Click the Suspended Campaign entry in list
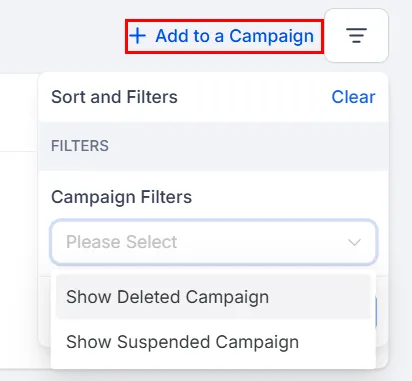The height and width of the screenshot is (381, 412). click(x=214, y=342)
